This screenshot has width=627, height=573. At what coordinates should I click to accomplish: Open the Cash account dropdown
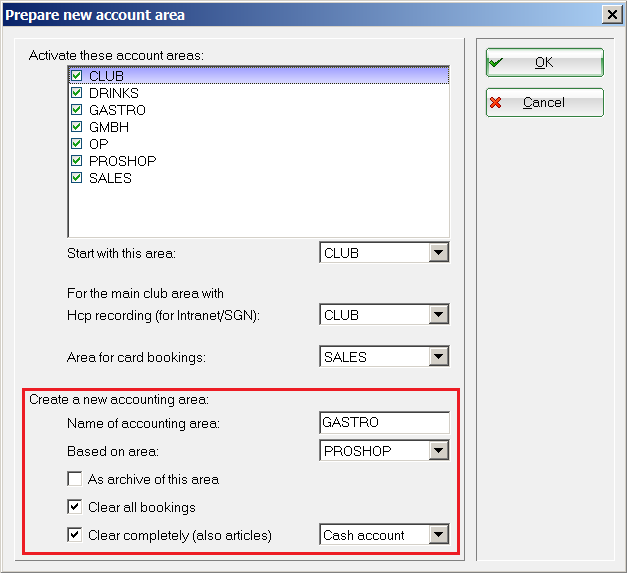point(438,535)
